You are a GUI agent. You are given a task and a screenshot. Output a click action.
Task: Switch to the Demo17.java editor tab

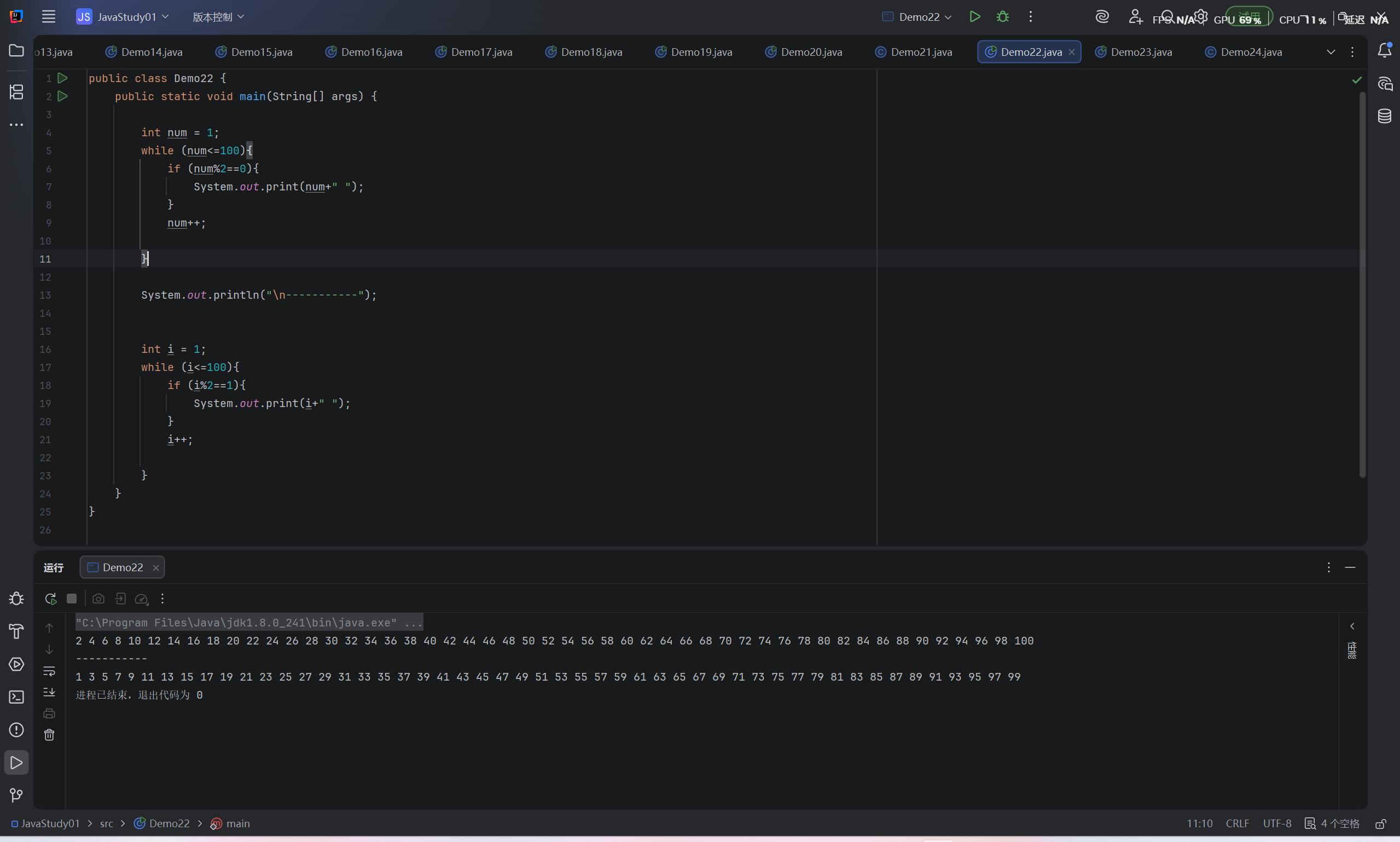coord(474,51)
